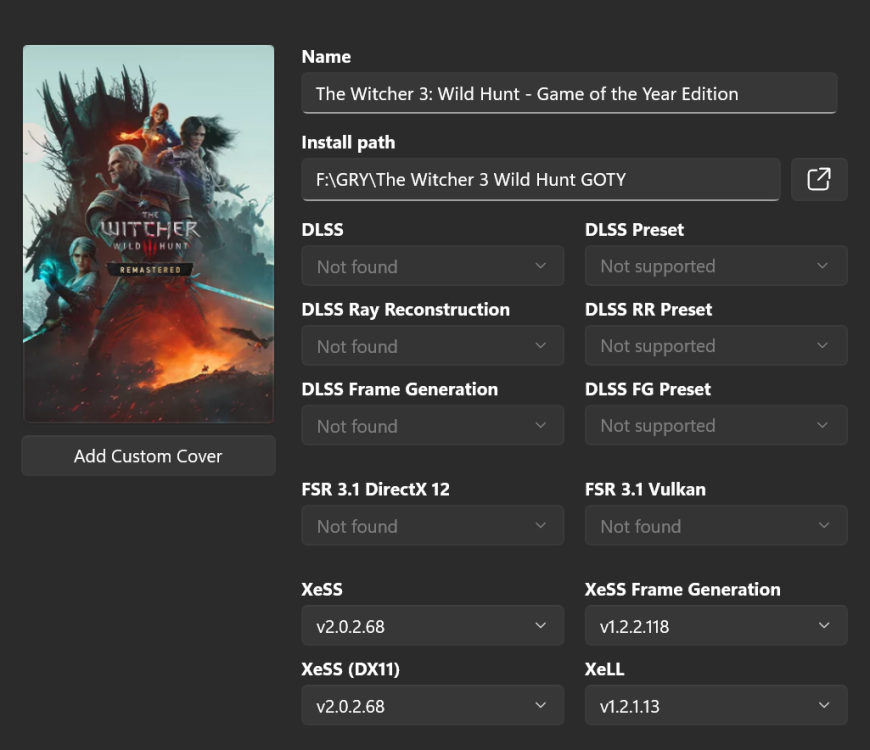This screenshot has height=750, width=870.
Task: Click the "Name" field label
Action: coord(326,57)
